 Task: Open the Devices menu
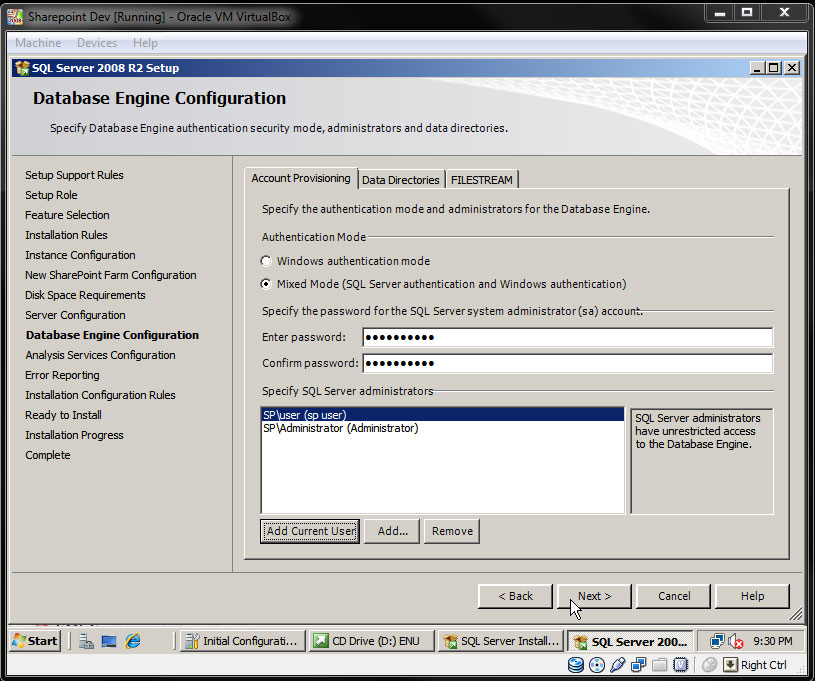coord(97,43)
